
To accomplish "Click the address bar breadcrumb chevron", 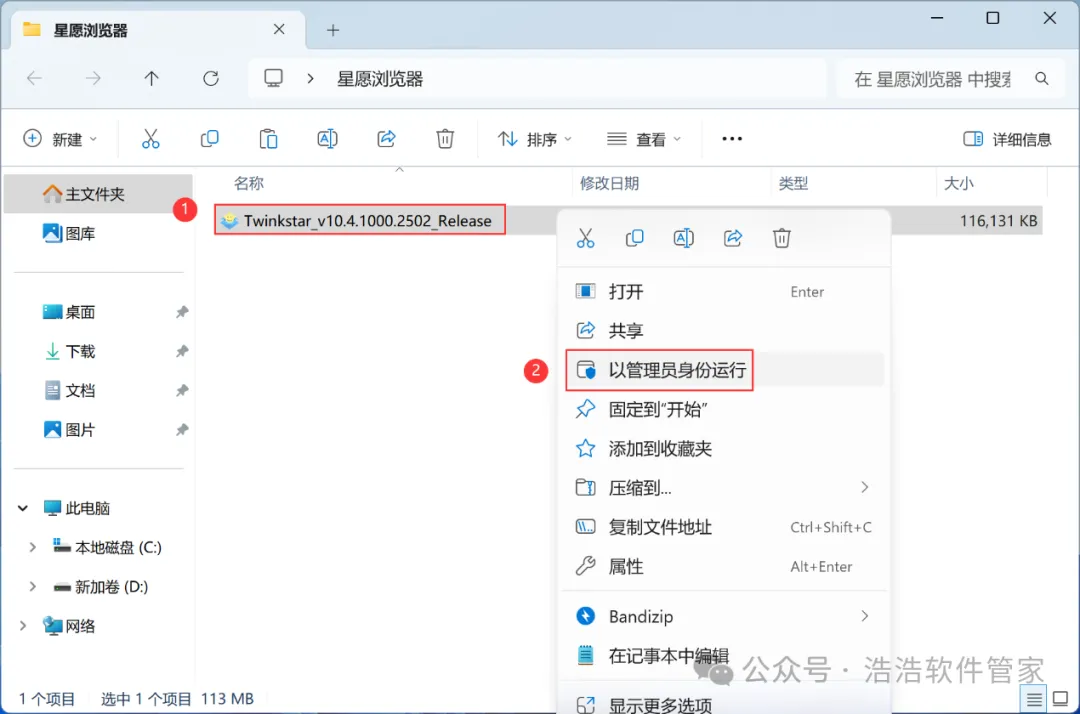I will pos(311,79).
